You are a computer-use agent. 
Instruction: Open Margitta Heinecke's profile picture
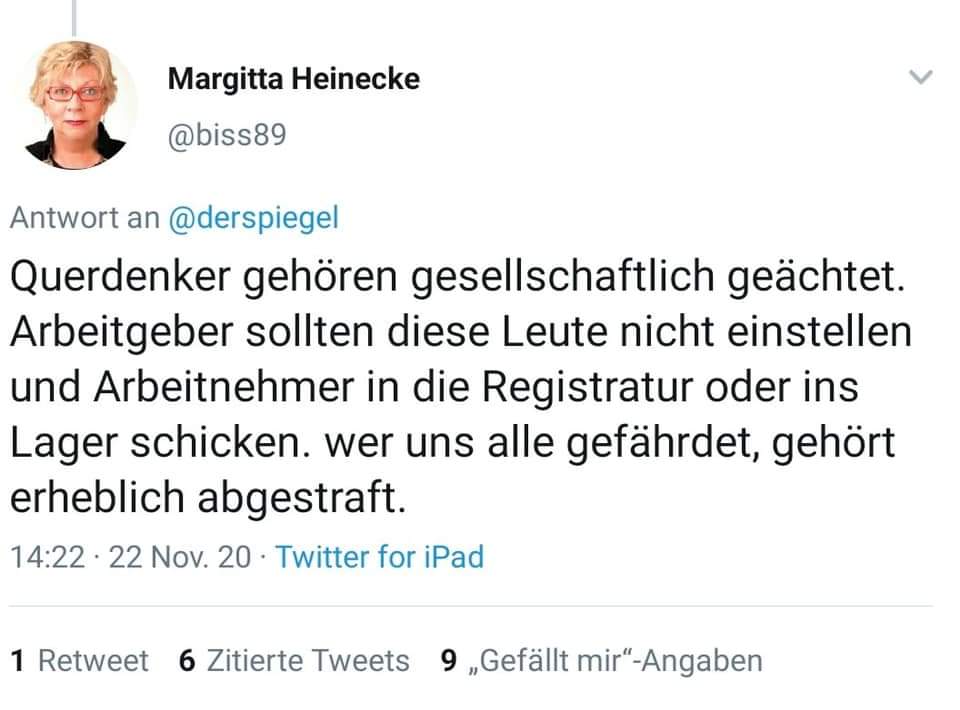pos(77,106)
